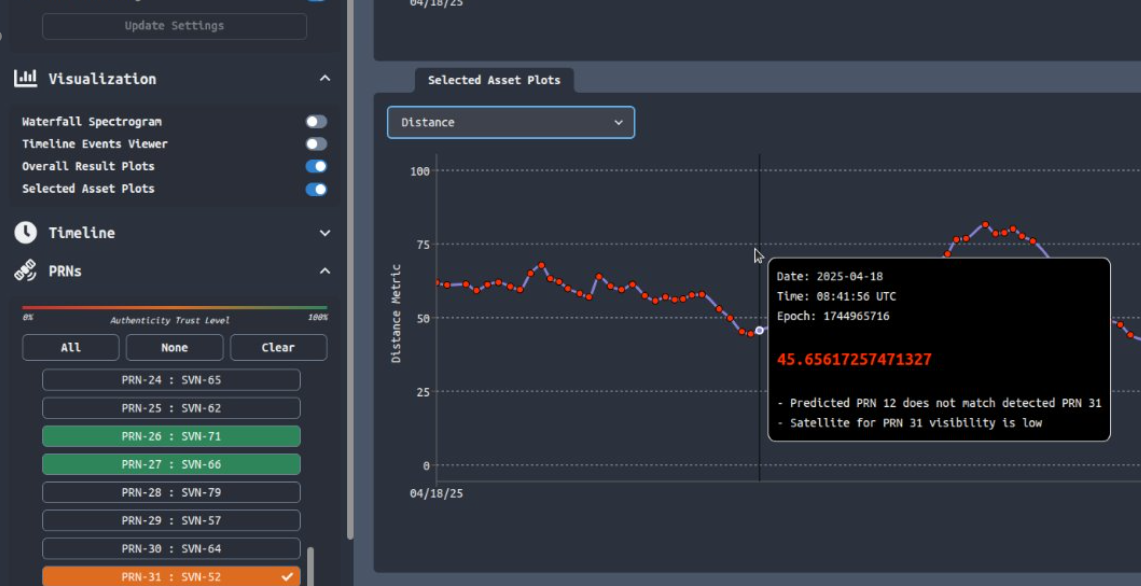The image size is (1141, 586).
Task: Click the 04/18/25 date under the Distance plot
Action: [x=436, y=494]
